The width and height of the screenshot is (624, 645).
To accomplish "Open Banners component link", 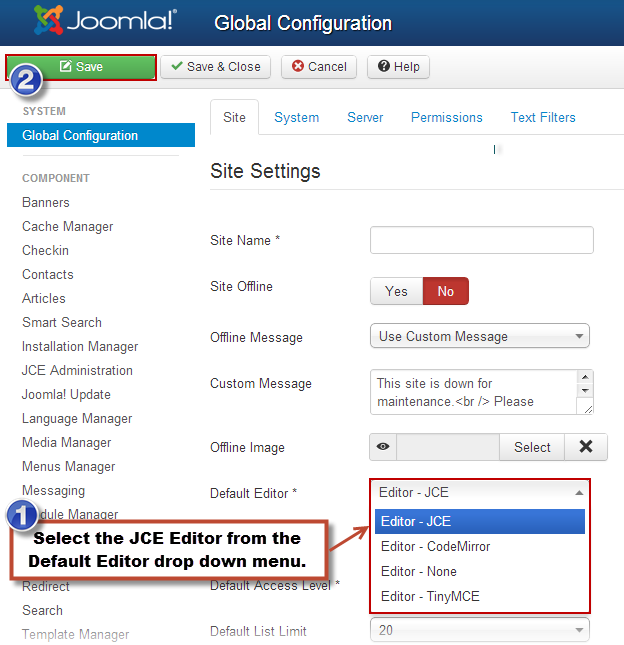I will tap(46, 202).
